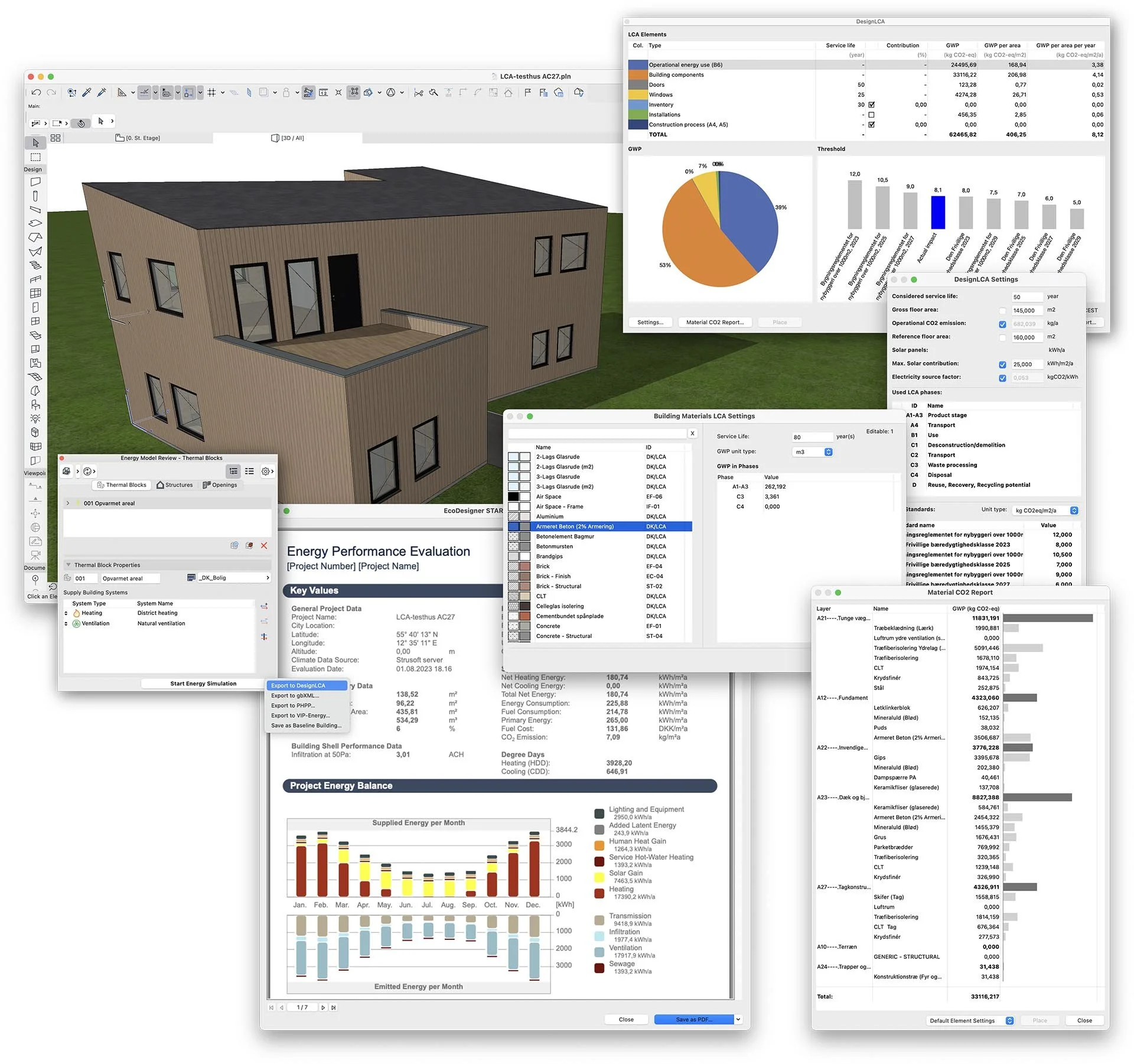Click the Undo arrow in toolbar
Screen dimensions: 1134x1064
(36, 92)
